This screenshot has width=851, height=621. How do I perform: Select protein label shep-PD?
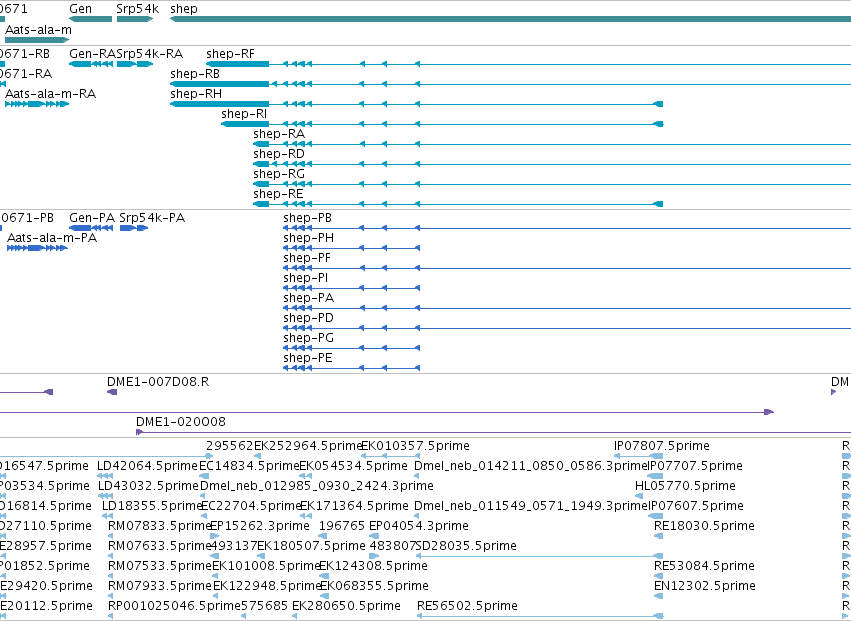(308, 318)
